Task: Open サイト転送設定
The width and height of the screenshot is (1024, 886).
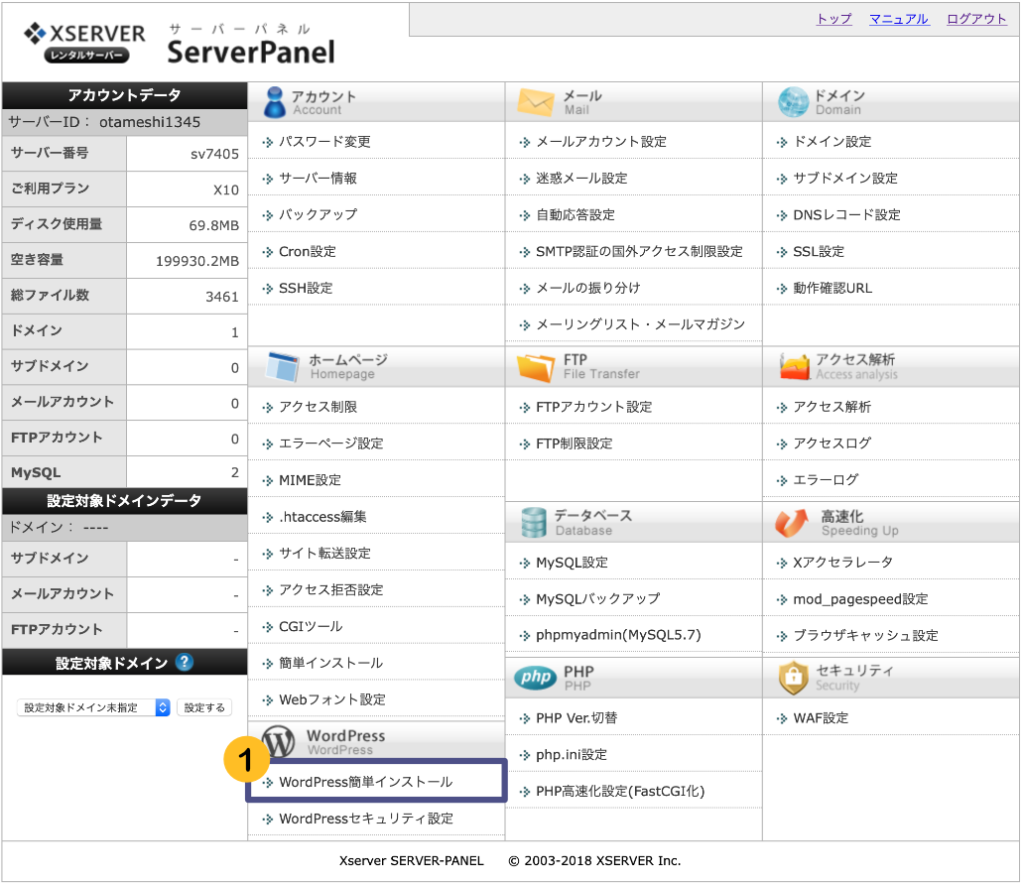Action: pyautogui.click(x=325, y=553)
